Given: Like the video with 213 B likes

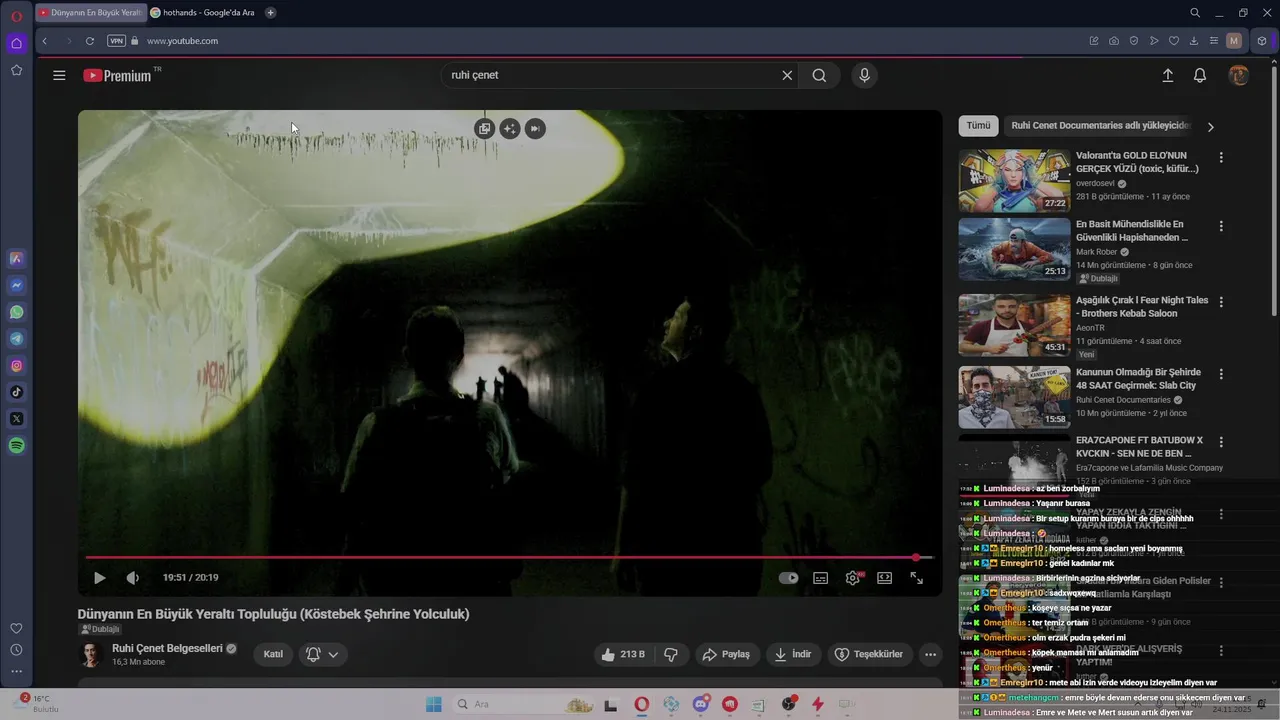Looking at the screenshot, I should [622, 654].
